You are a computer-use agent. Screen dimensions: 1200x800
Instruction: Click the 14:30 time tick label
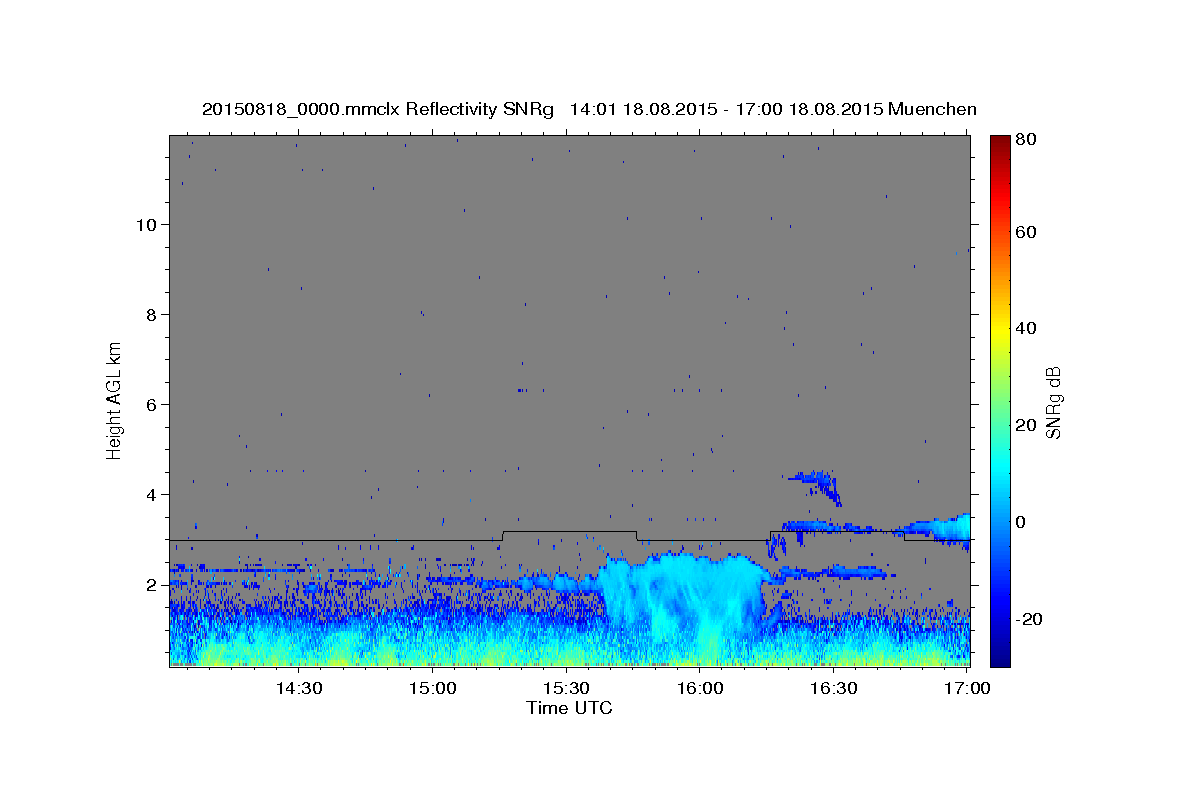tap(298, 689)
